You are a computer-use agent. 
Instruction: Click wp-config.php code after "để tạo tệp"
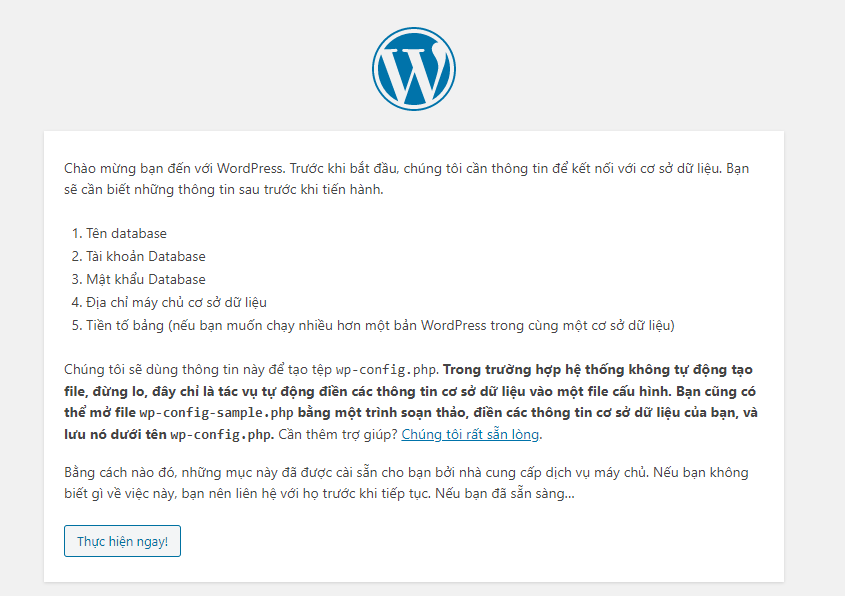click(x=387, y=370)
